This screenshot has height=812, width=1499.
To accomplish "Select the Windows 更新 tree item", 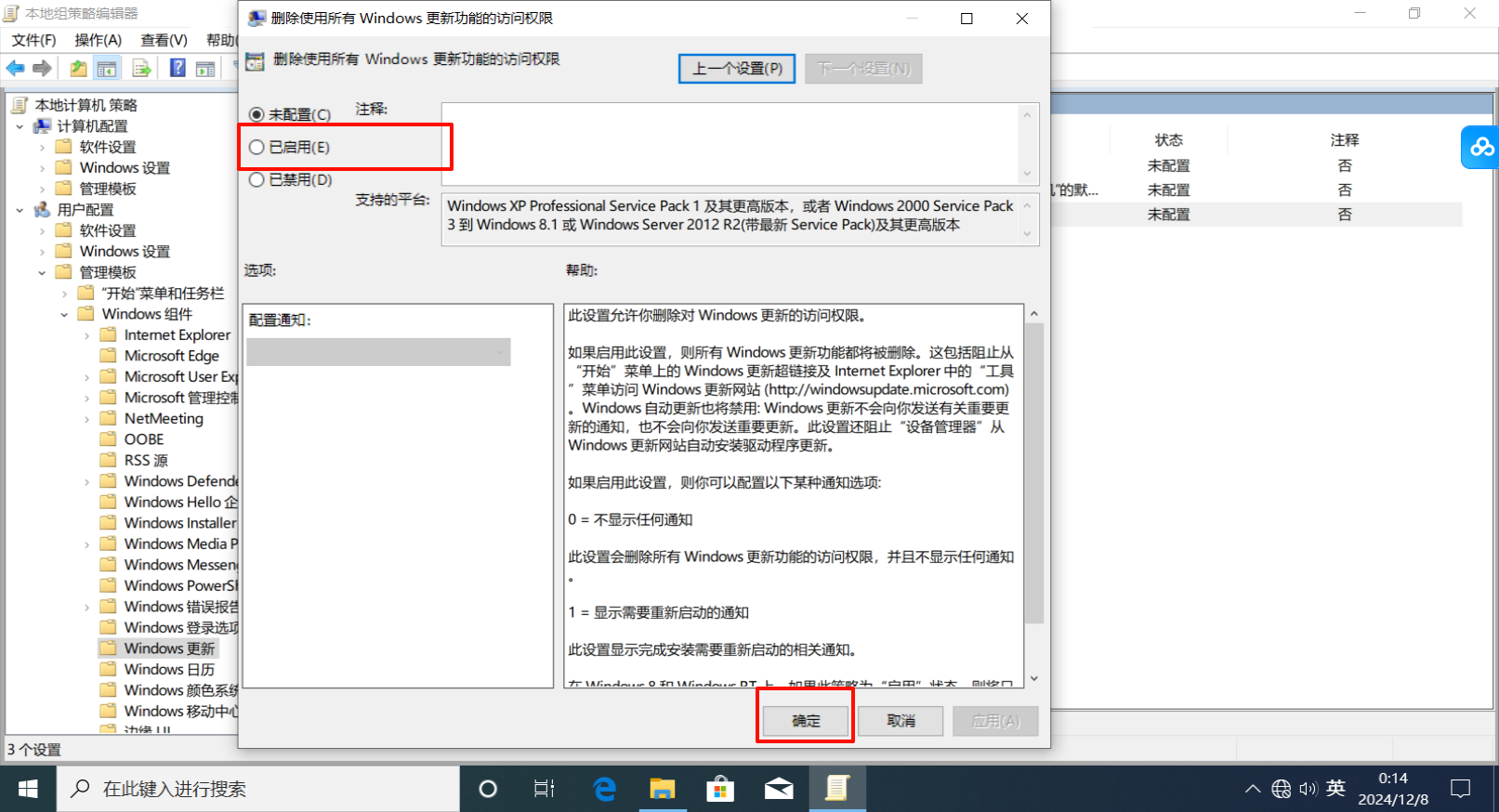I will pos(169,648).
